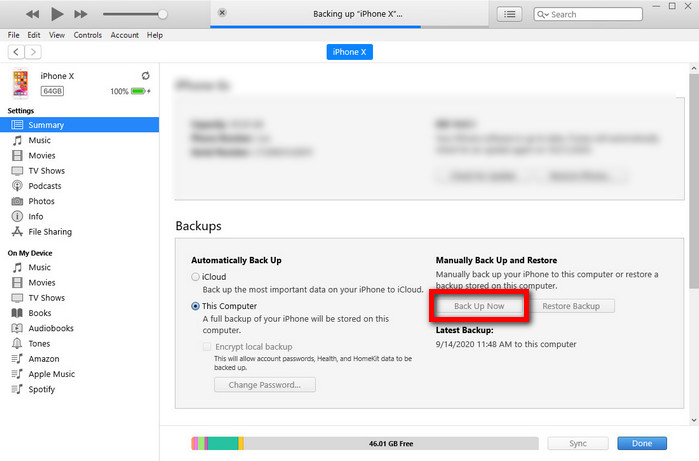The image size is (699, 461).
Task: Select the iCloud backup radio button
Action: point(195,277)
